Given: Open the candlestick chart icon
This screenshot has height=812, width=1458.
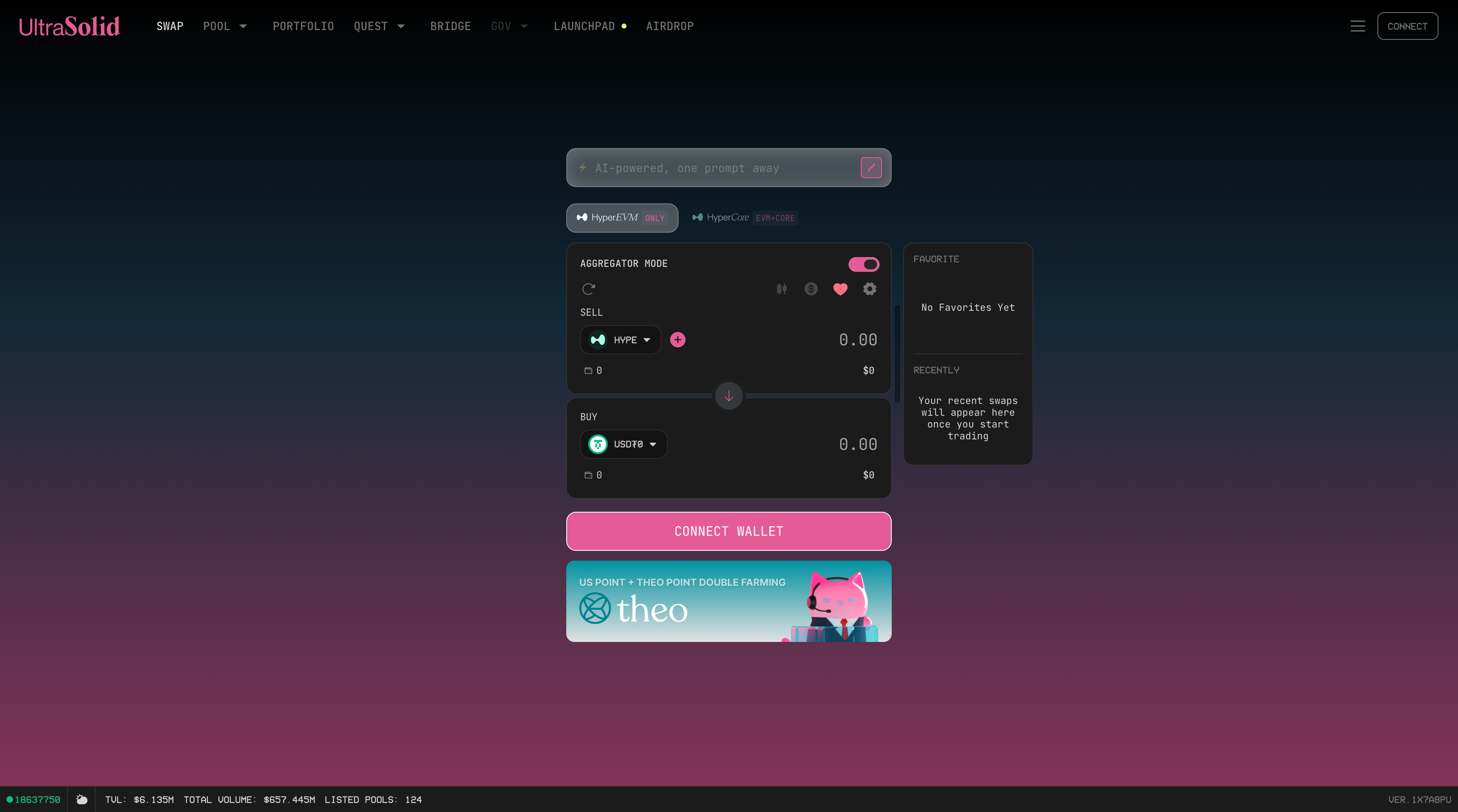Looking at the screenshot, I should tap(781, 289).
